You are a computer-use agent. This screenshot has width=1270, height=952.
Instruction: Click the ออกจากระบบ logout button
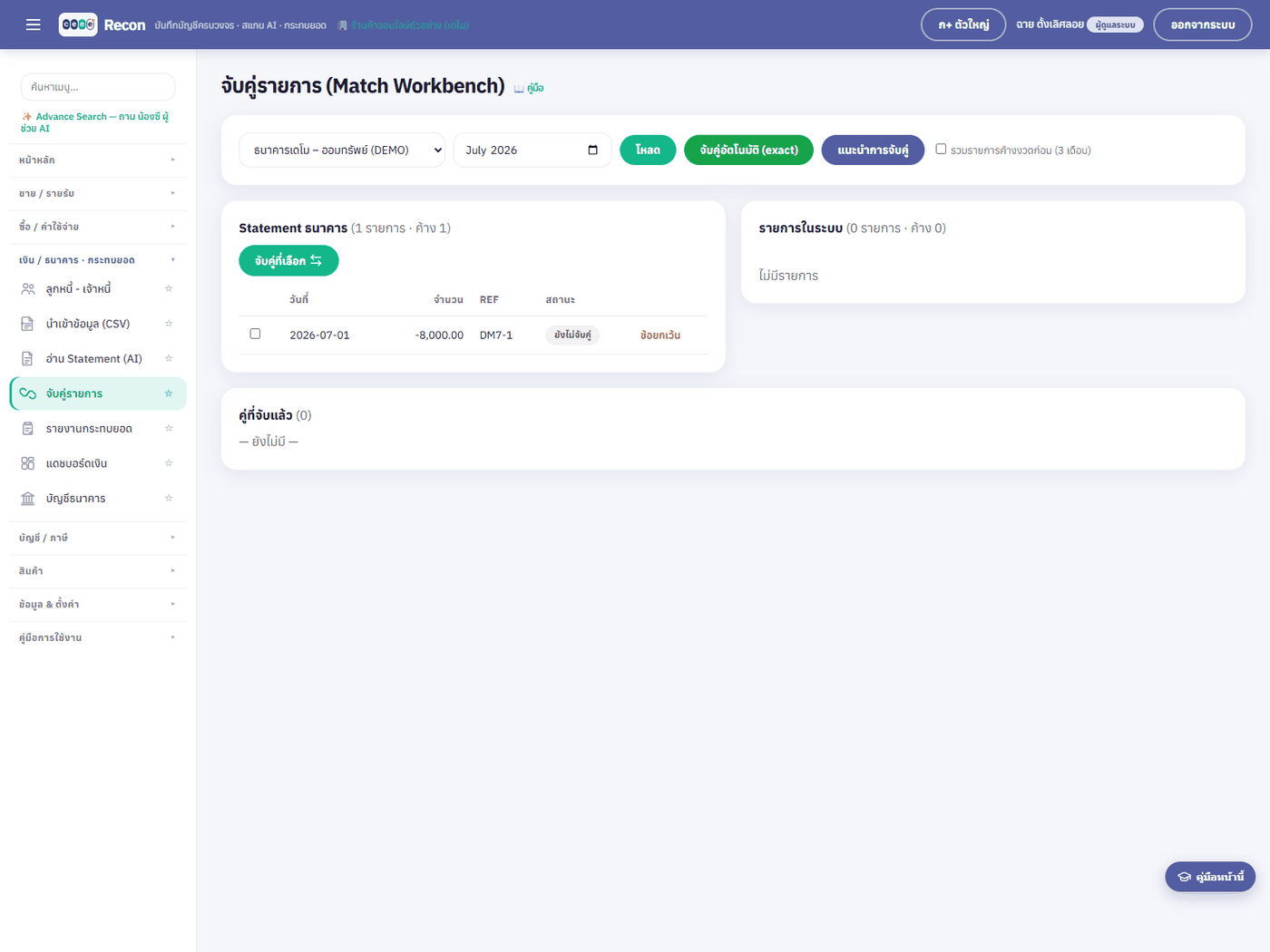click(x=1202, y=24)
